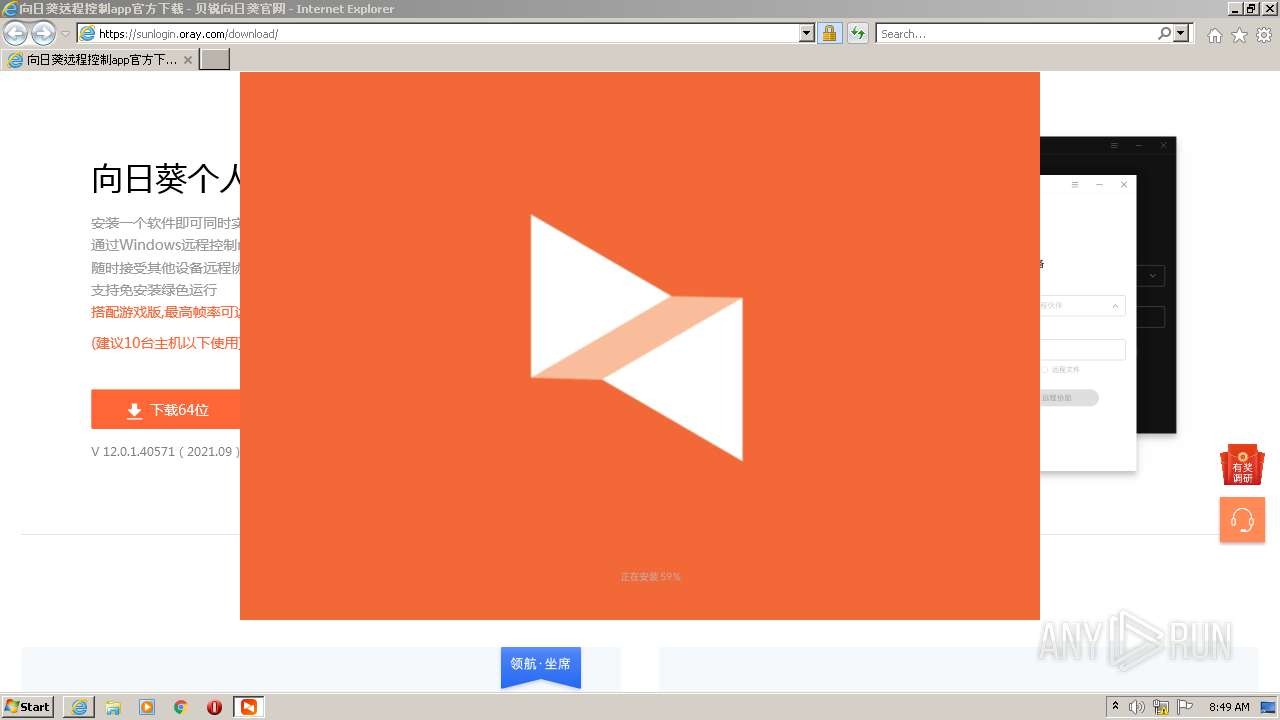Screen dimensions: 1280x720
Task: Open the security lock report icon
Action: point(829,33)
